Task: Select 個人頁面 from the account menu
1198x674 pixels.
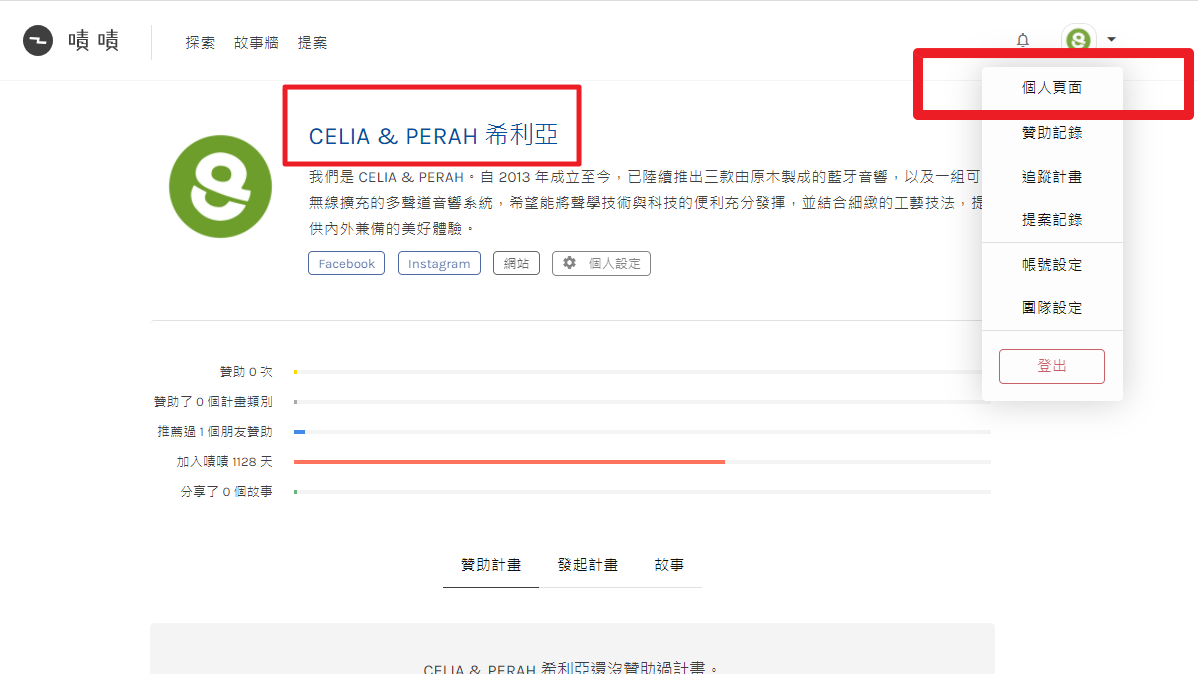Action: [x=1052, y=88]
